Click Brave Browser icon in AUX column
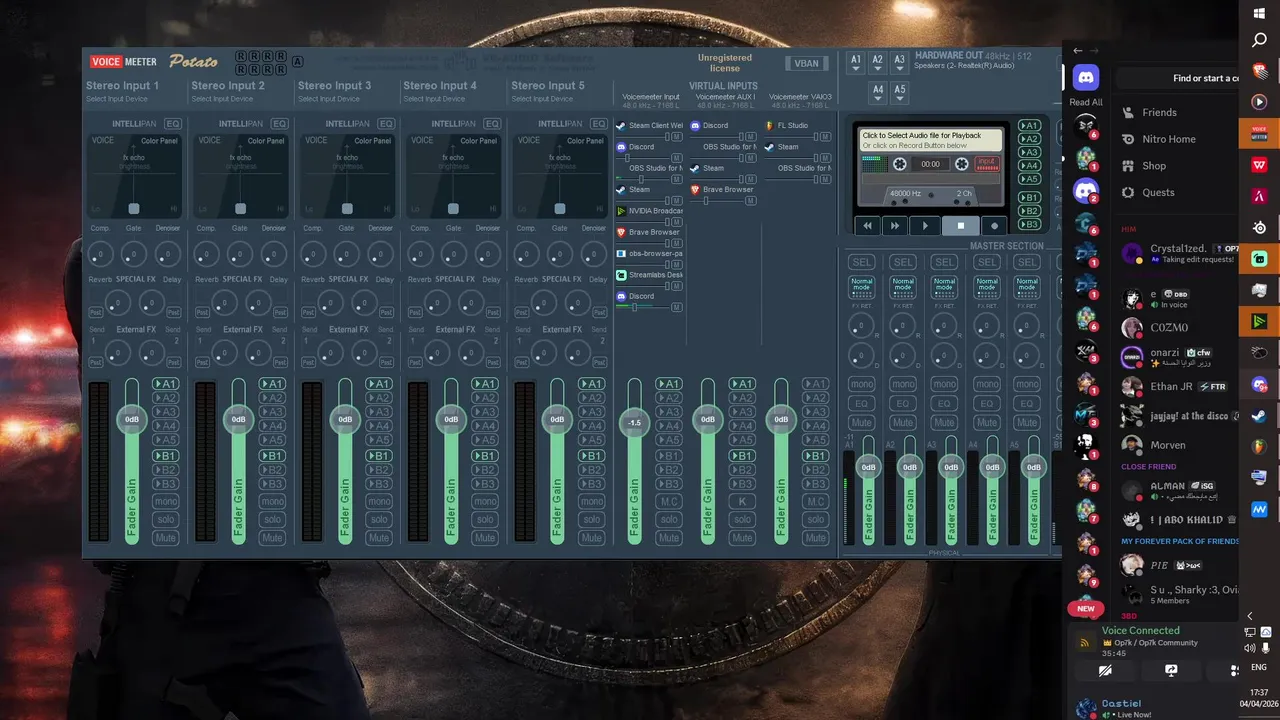 [695, 190]
